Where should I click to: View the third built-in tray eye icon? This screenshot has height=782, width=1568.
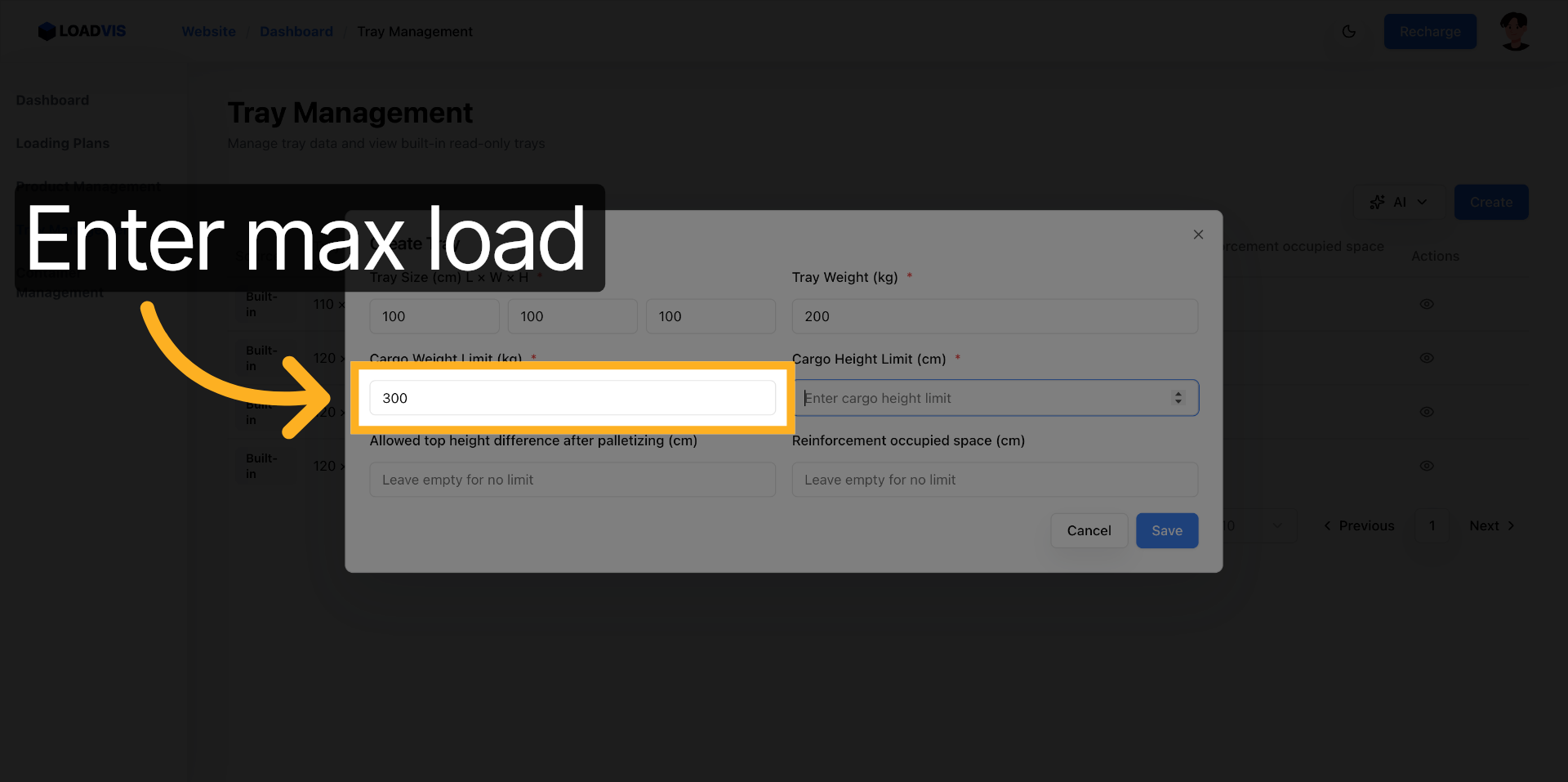point(1427,412)
